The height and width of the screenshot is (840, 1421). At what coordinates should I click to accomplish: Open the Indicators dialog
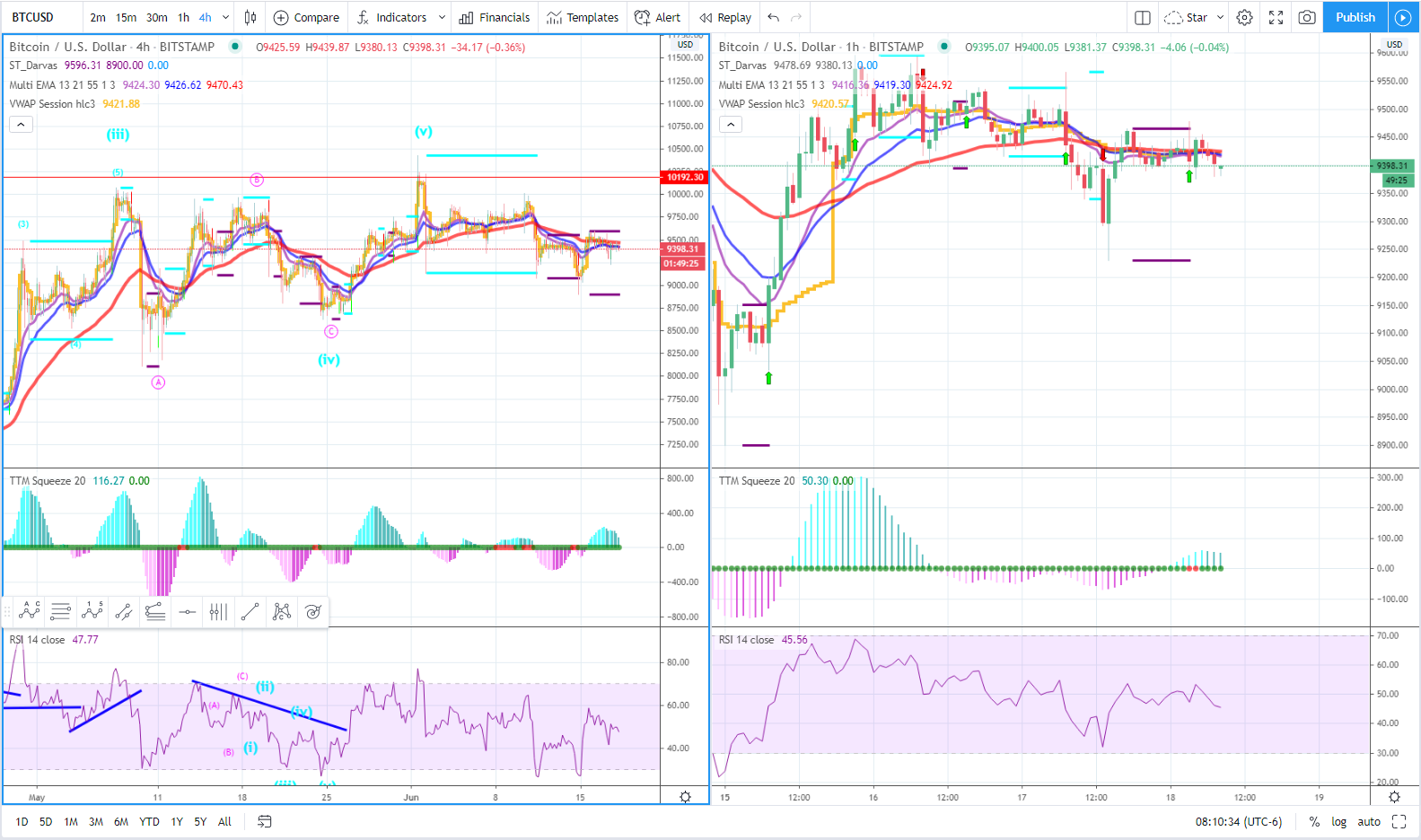(x=391, y=17)
